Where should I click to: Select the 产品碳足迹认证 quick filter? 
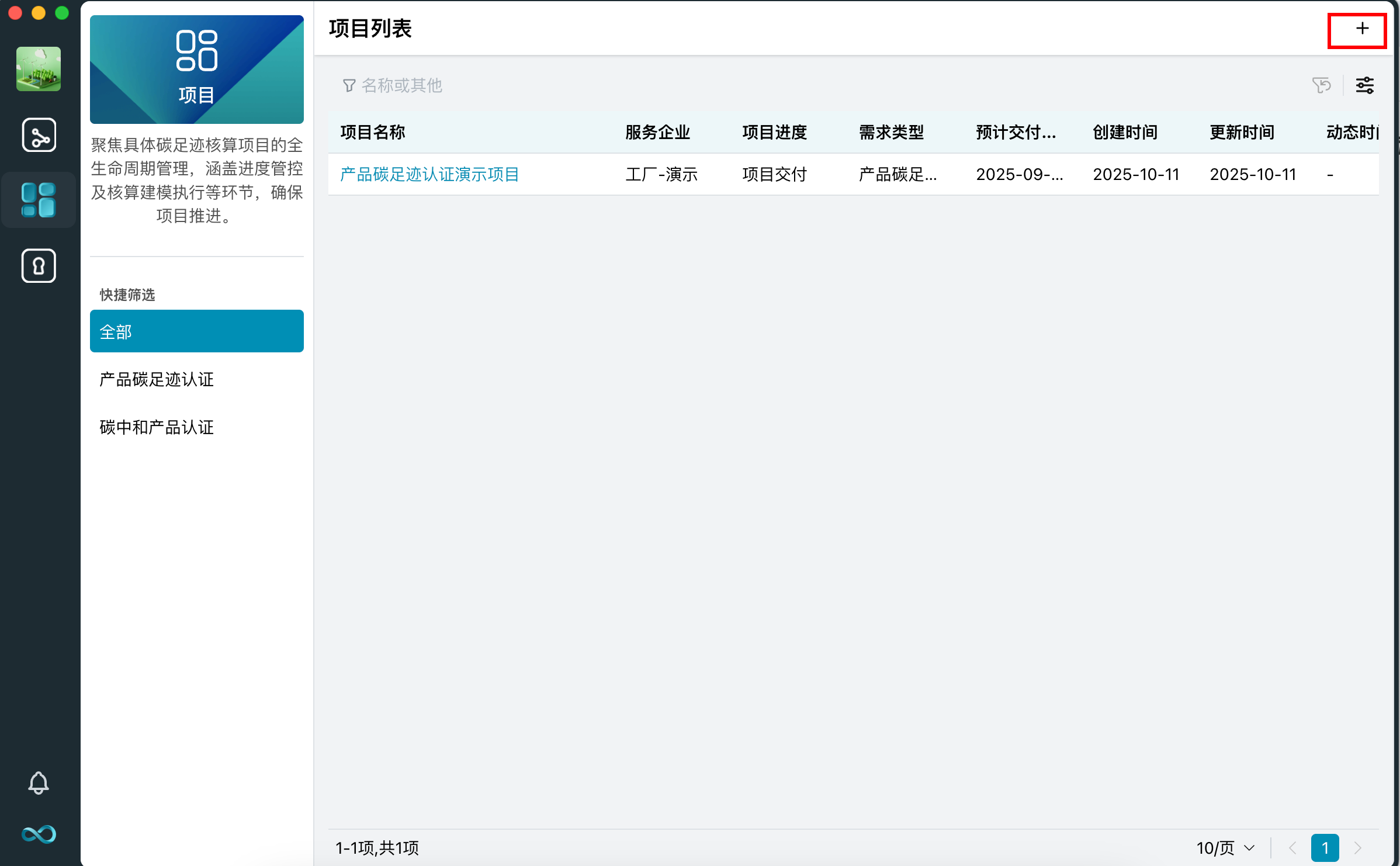pyautogui.click(x=157, y=380)
